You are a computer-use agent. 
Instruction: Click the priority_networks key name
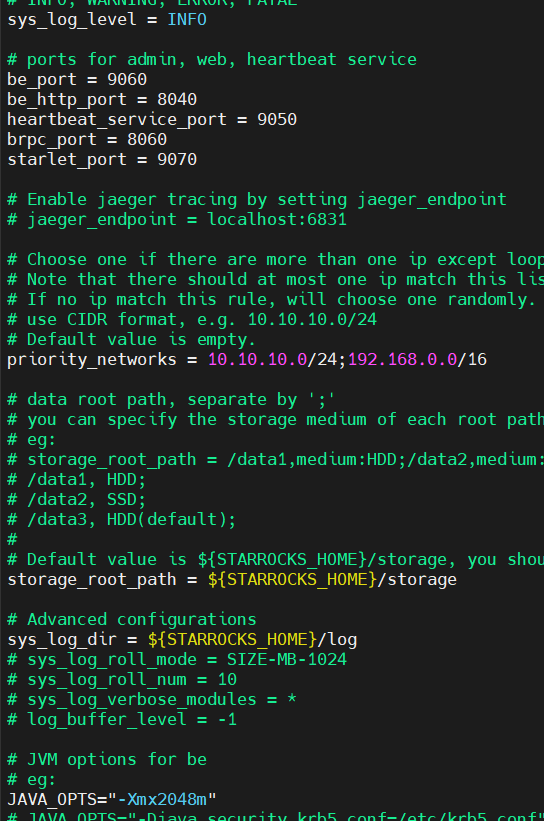(x=92, y=360)
